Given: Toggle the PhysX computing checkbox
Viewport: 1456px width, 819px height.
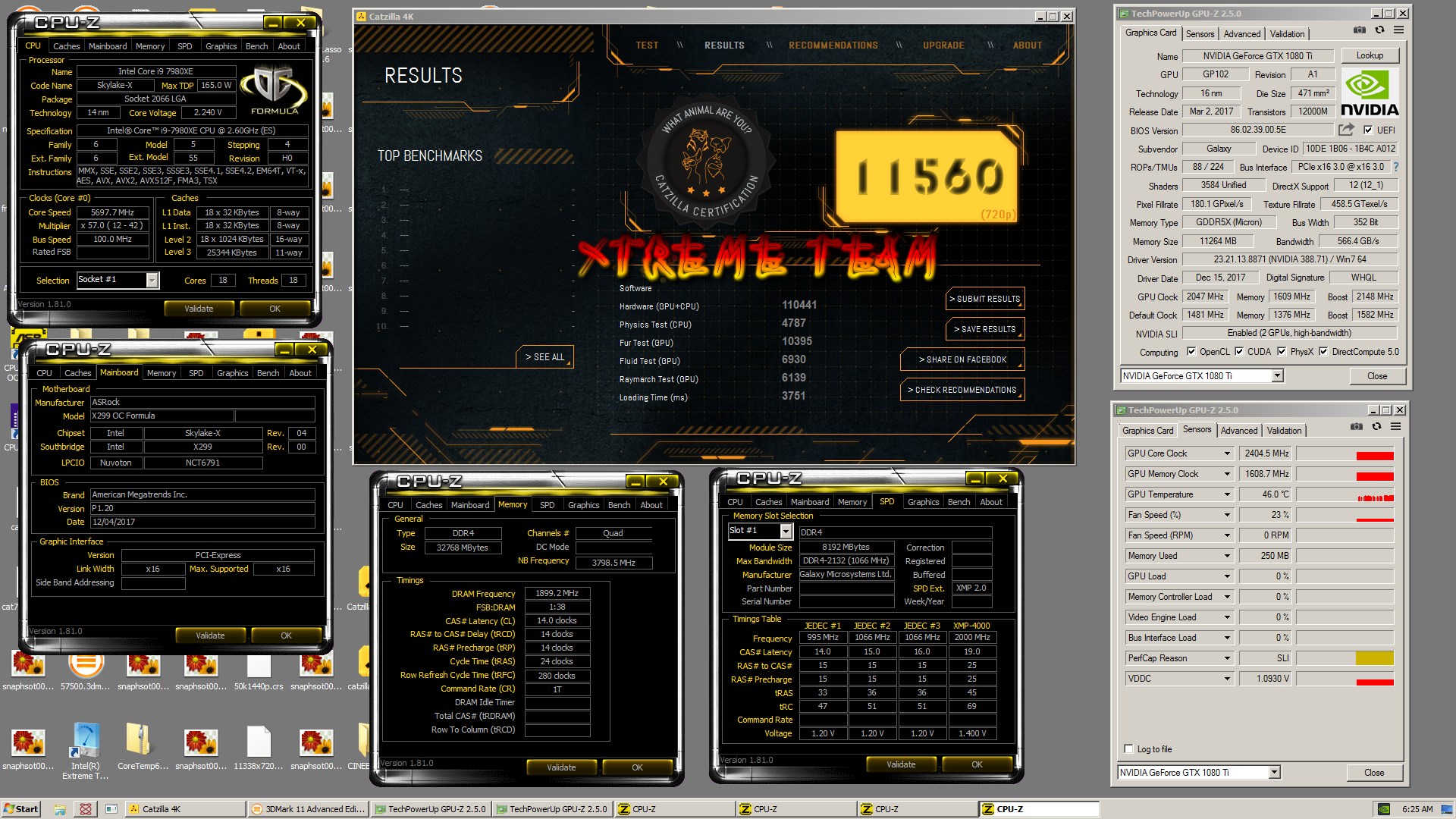Looking at the screenshot, I should 1282,352.
